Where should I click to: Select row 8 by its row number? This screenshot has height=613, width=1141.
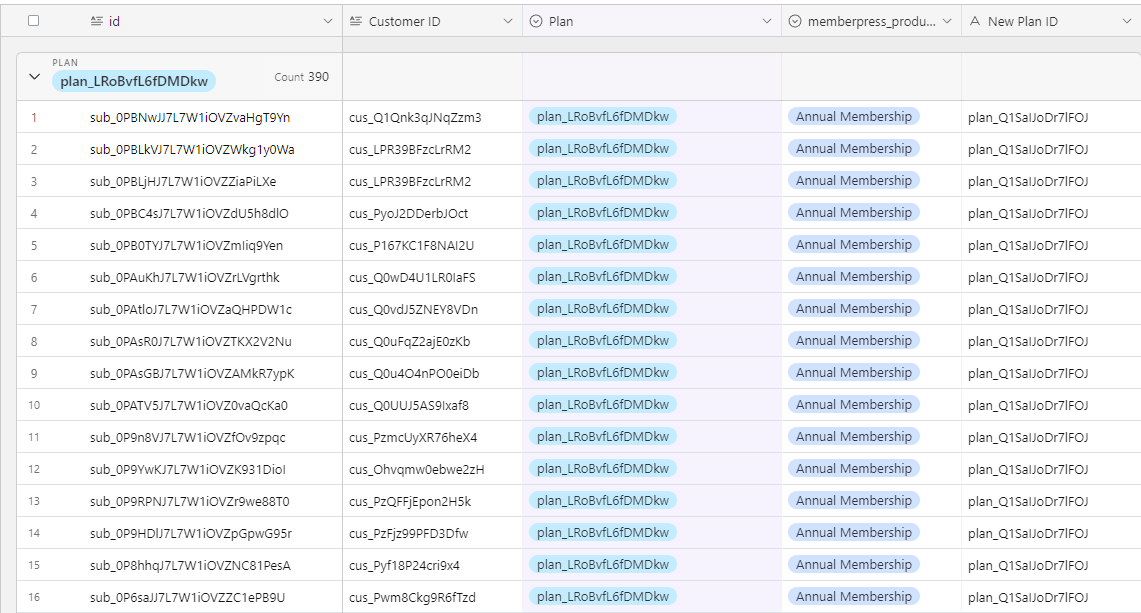tap(34, 342)
